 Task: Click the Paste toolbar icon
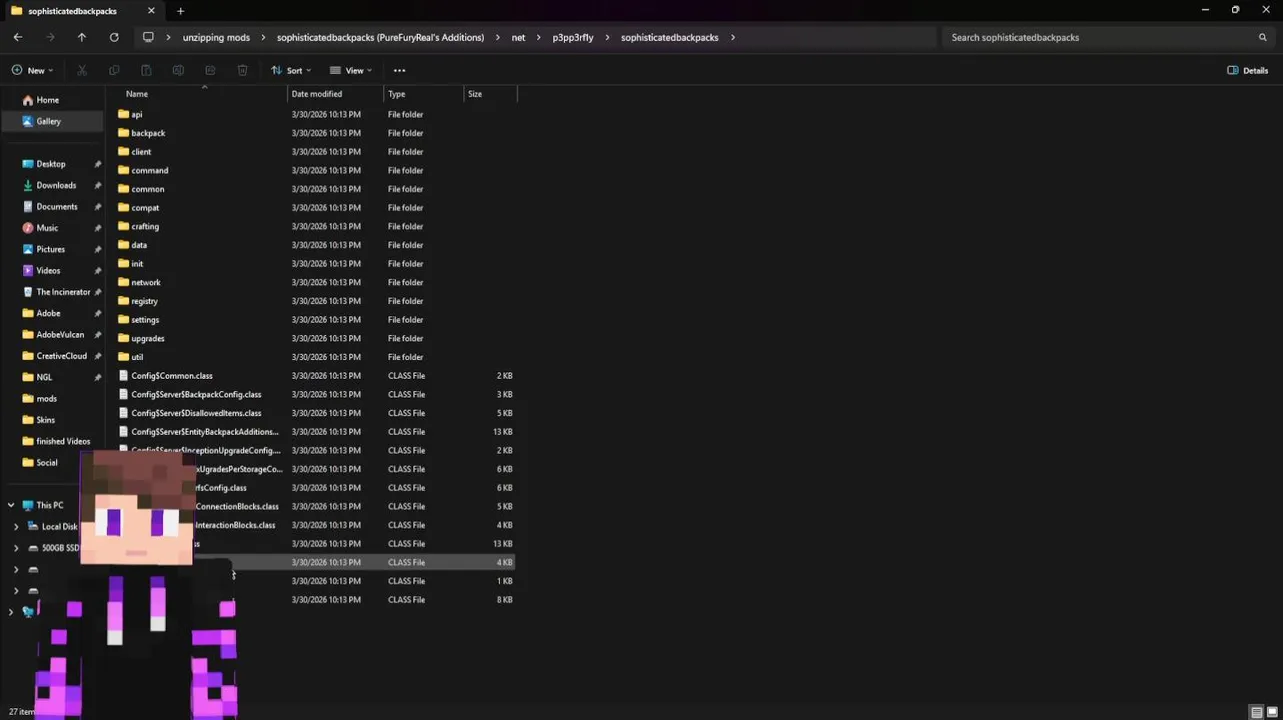pos(146,70)
